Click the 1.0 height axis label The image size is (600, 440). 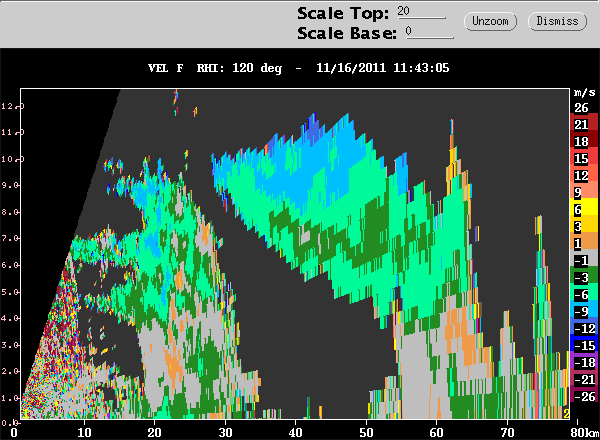coord(10,398)
